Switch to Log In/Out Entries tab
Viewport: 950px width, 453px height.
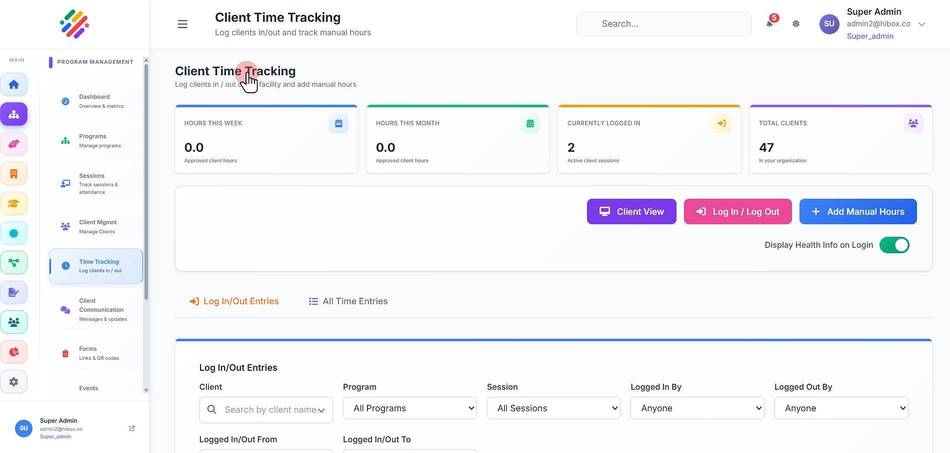234,301
